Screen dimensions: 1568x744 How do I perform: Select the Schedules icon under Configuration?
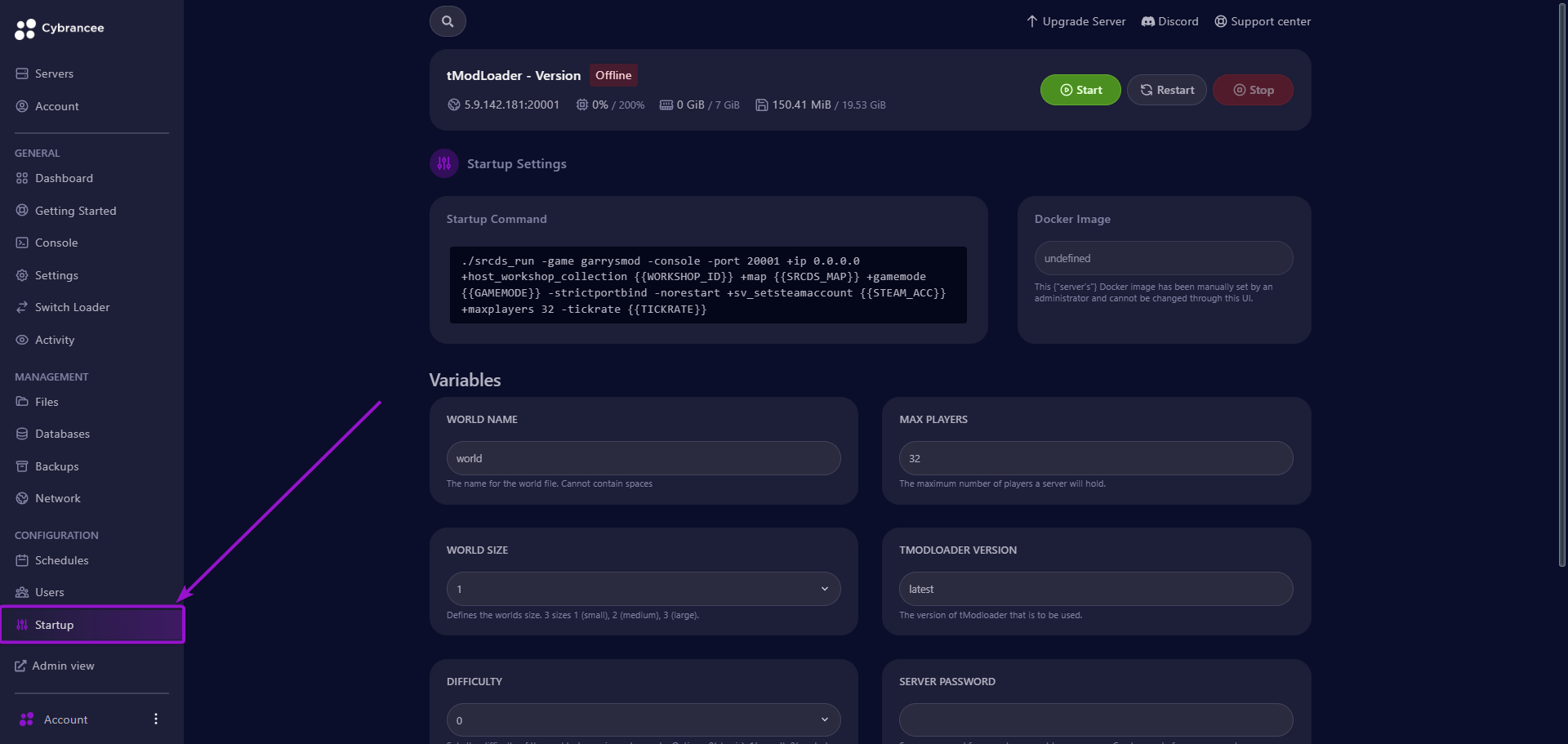[x=21, y=560]
